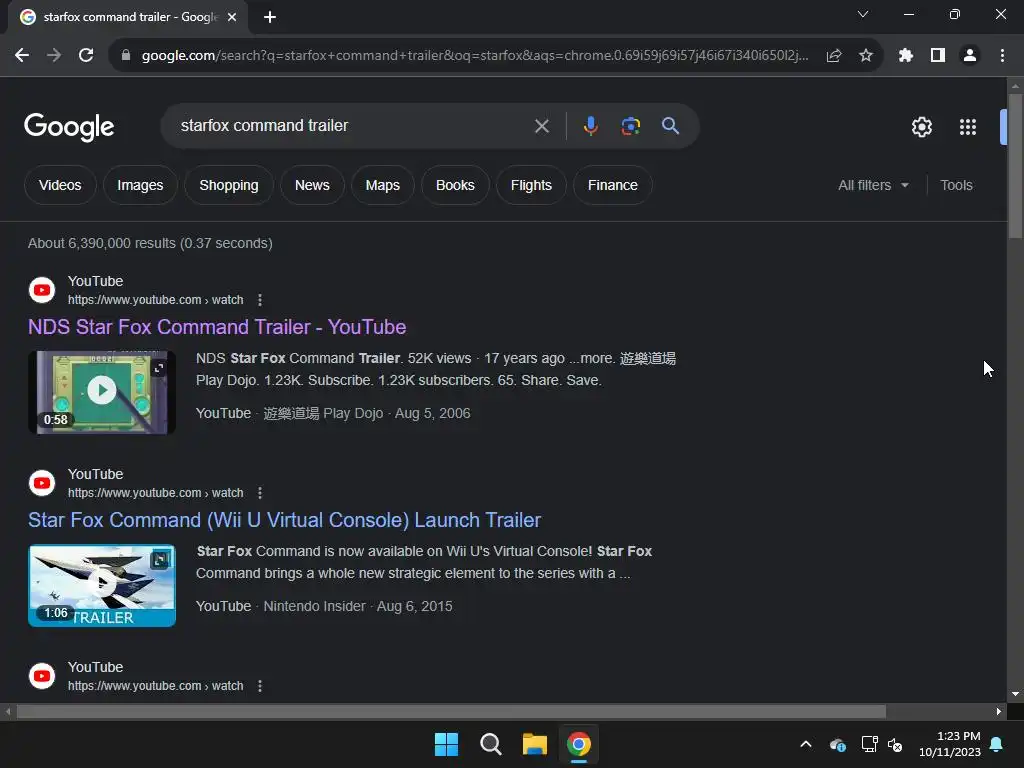
Task: Search by image with Google Lens
Action: [x=630, y=126]
